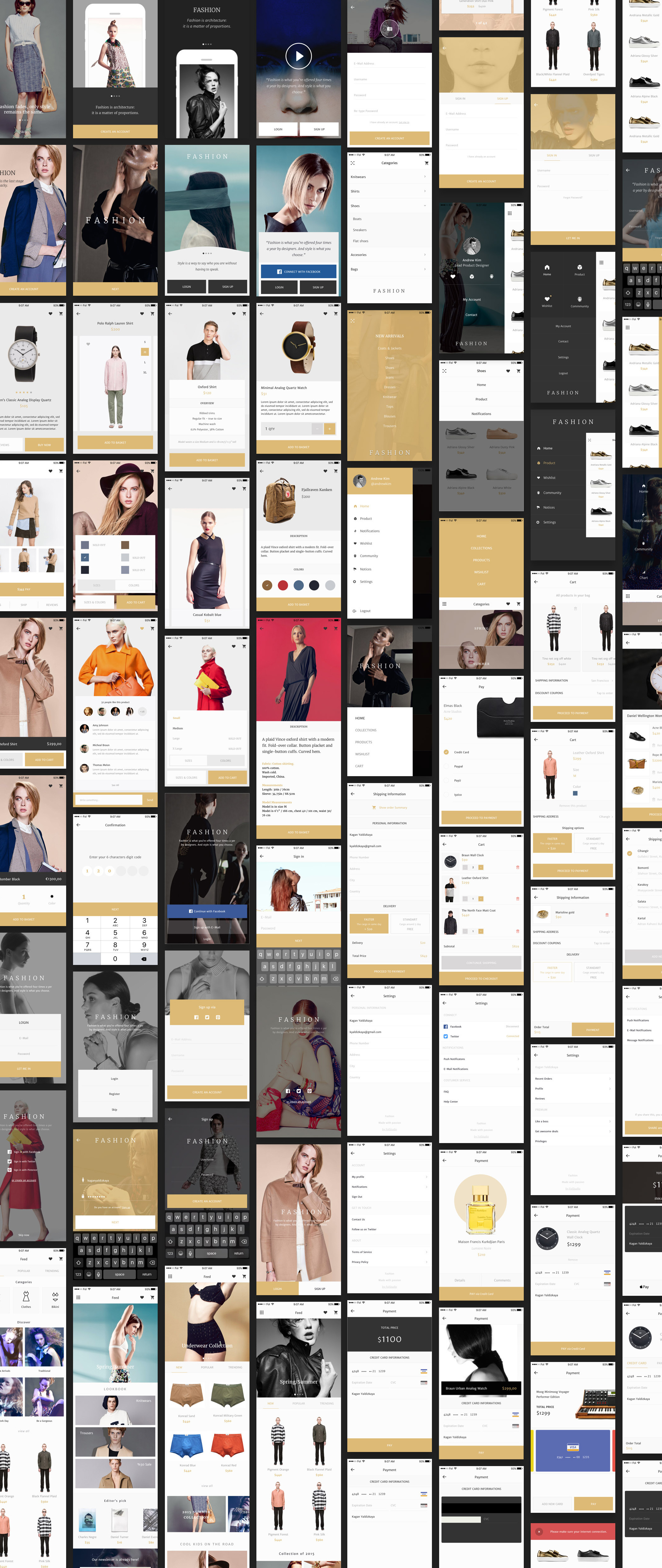Viewport: 662px width, 1568px height.
Task: Click trash icon beside Marioline gold
Action: click(x=607, y=915)
